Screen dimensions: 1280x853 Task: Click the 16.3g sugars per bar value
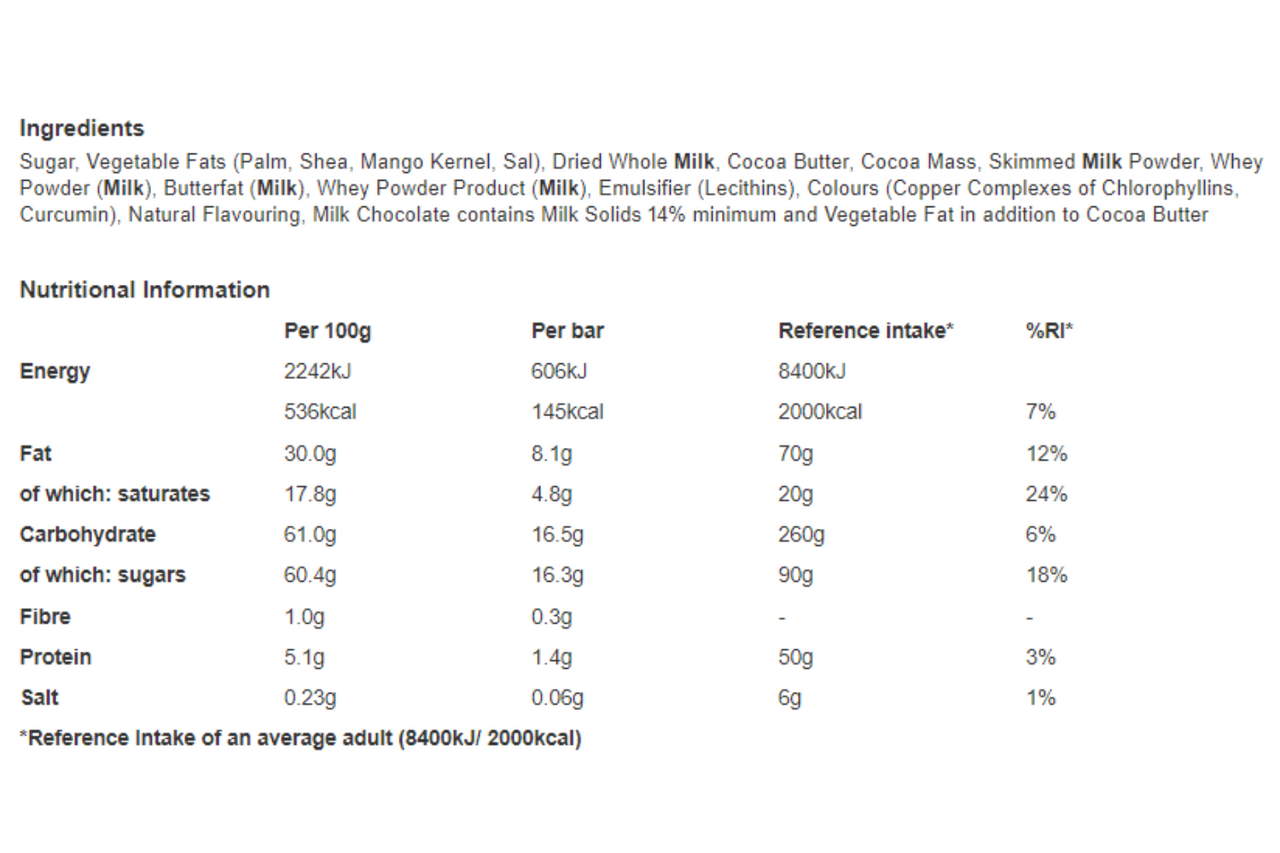[x=558, y=575]
